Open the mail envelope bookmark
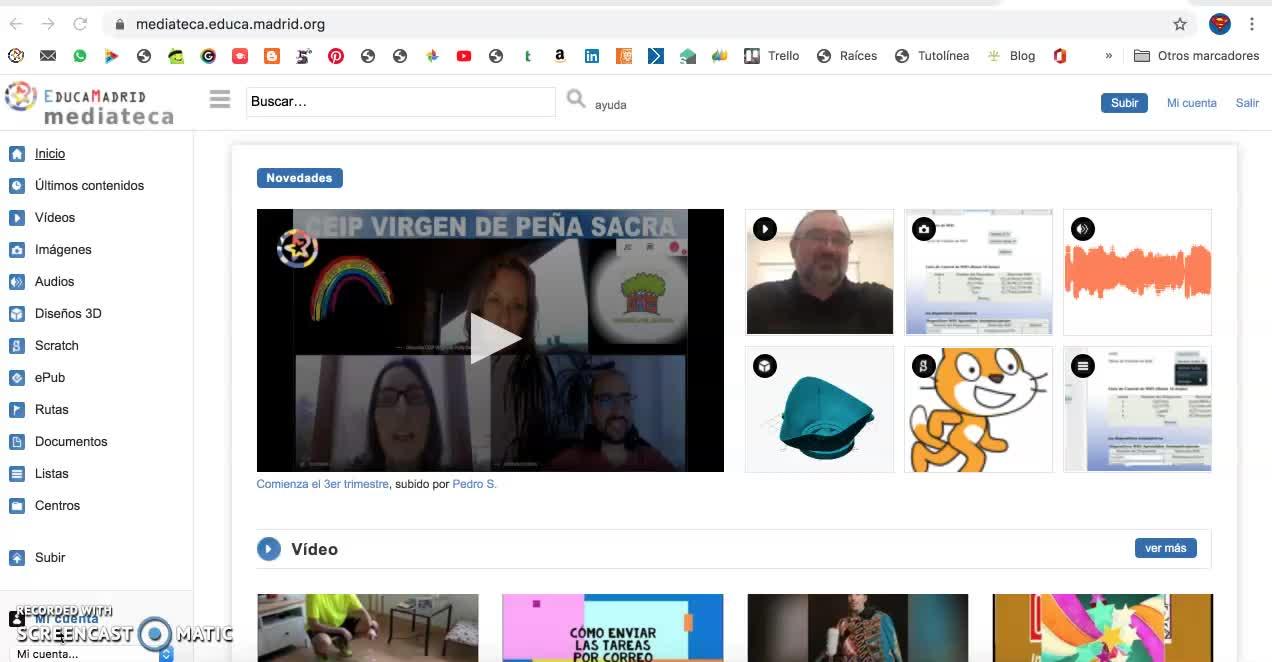 [48, 56]
